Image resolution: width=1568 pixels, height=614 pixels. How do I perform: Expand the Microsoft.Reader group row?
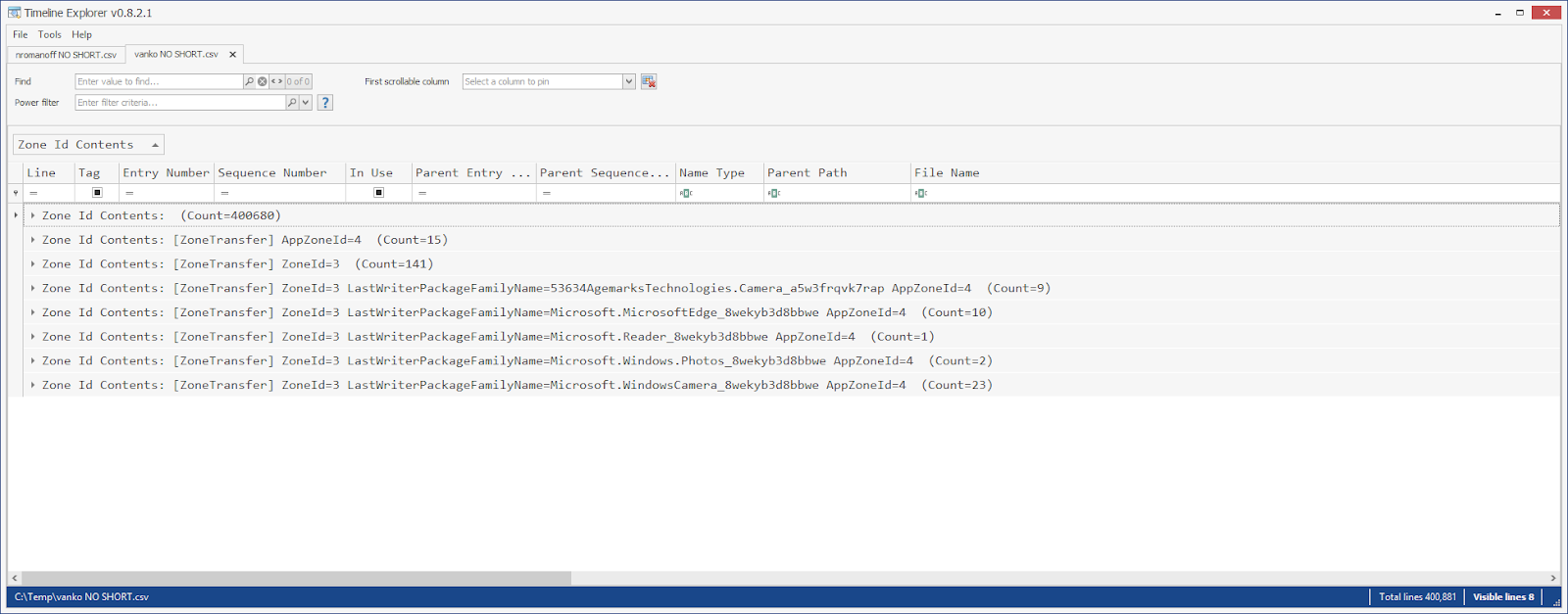tap(32, 337)
